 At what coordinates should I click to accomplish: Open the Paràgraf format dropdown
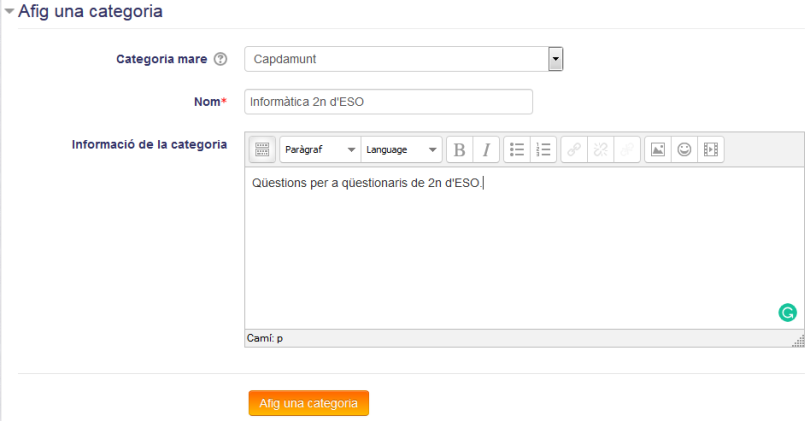click(x=320, y=150)
